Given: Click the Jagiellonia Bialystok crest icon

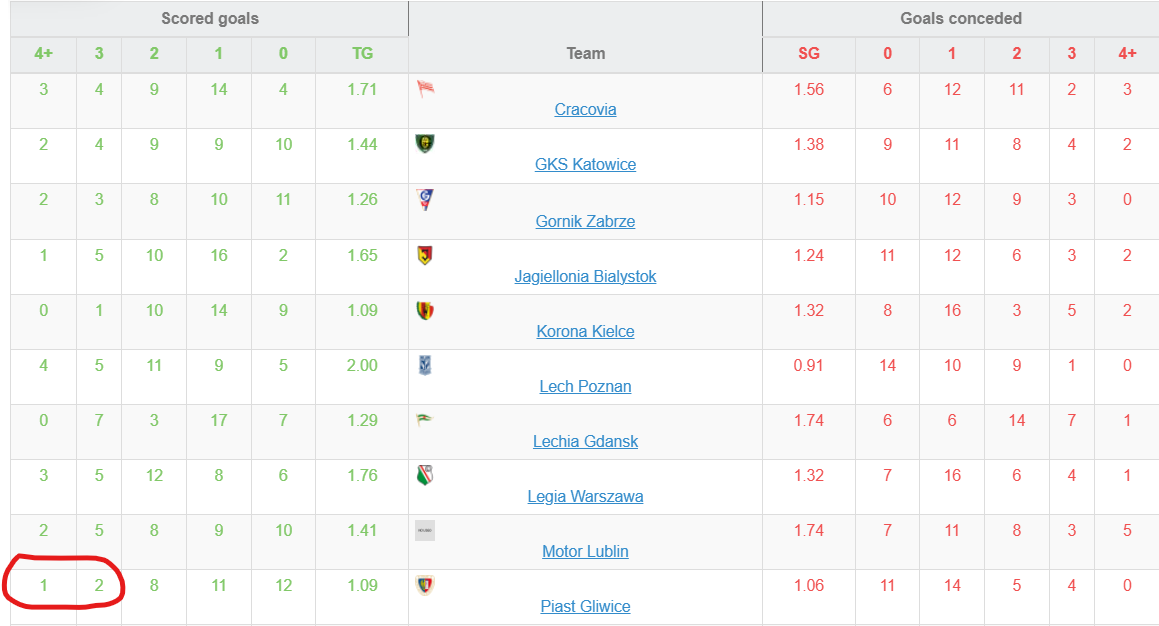Looking at the screenshot, I should tap(425, 255).
